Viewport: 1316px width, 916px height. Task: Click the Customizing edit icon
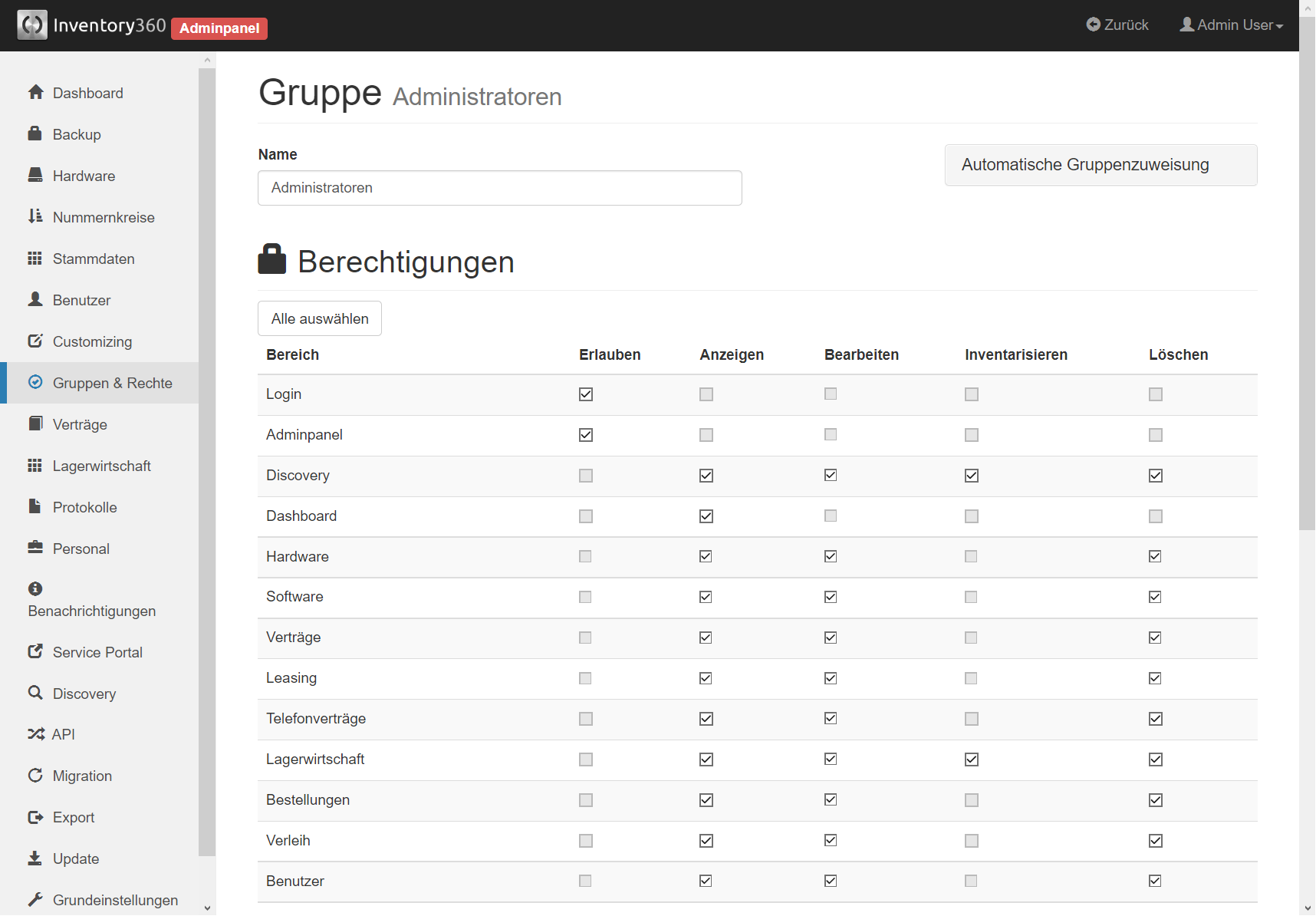point(35,341)
